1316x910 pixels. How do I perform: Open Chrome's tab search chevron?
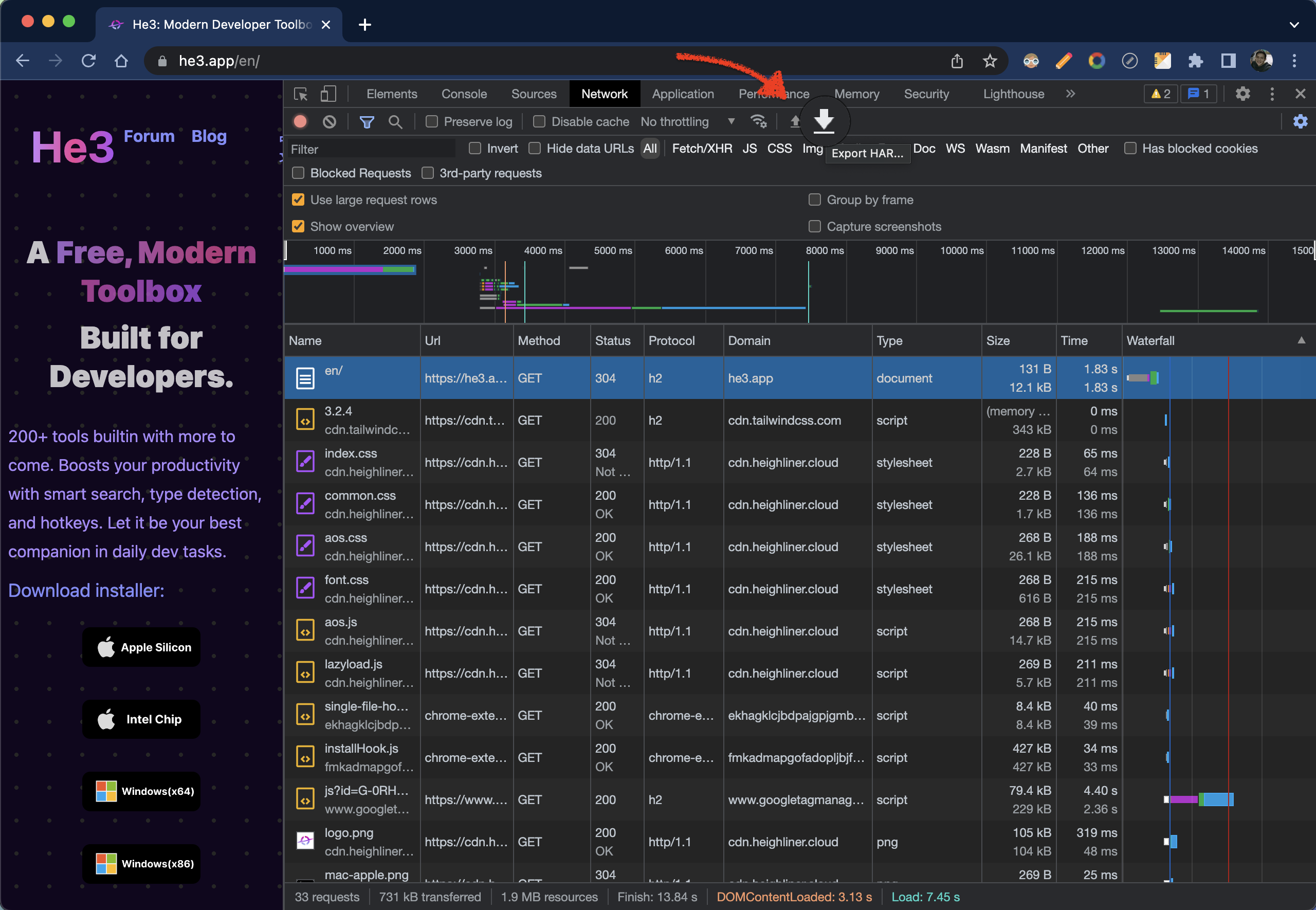click(1294, 25)
